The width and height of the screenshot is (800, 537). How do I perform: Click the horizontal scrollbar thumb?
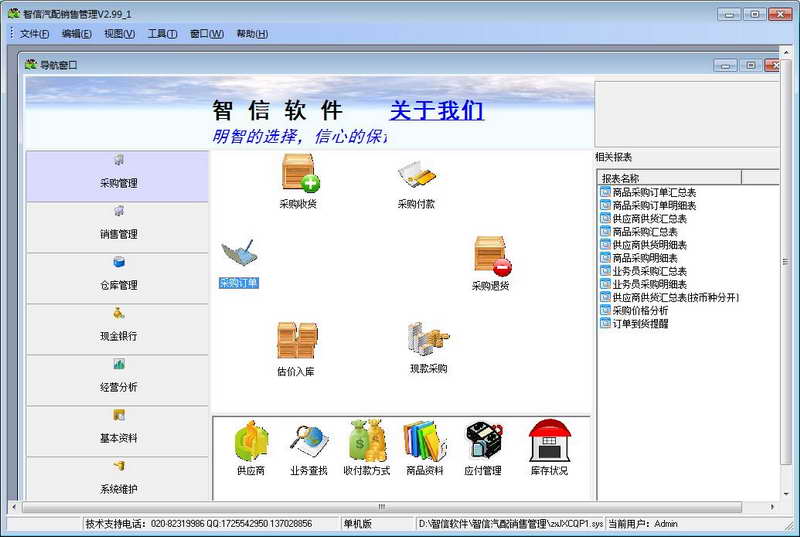point(382,507)
